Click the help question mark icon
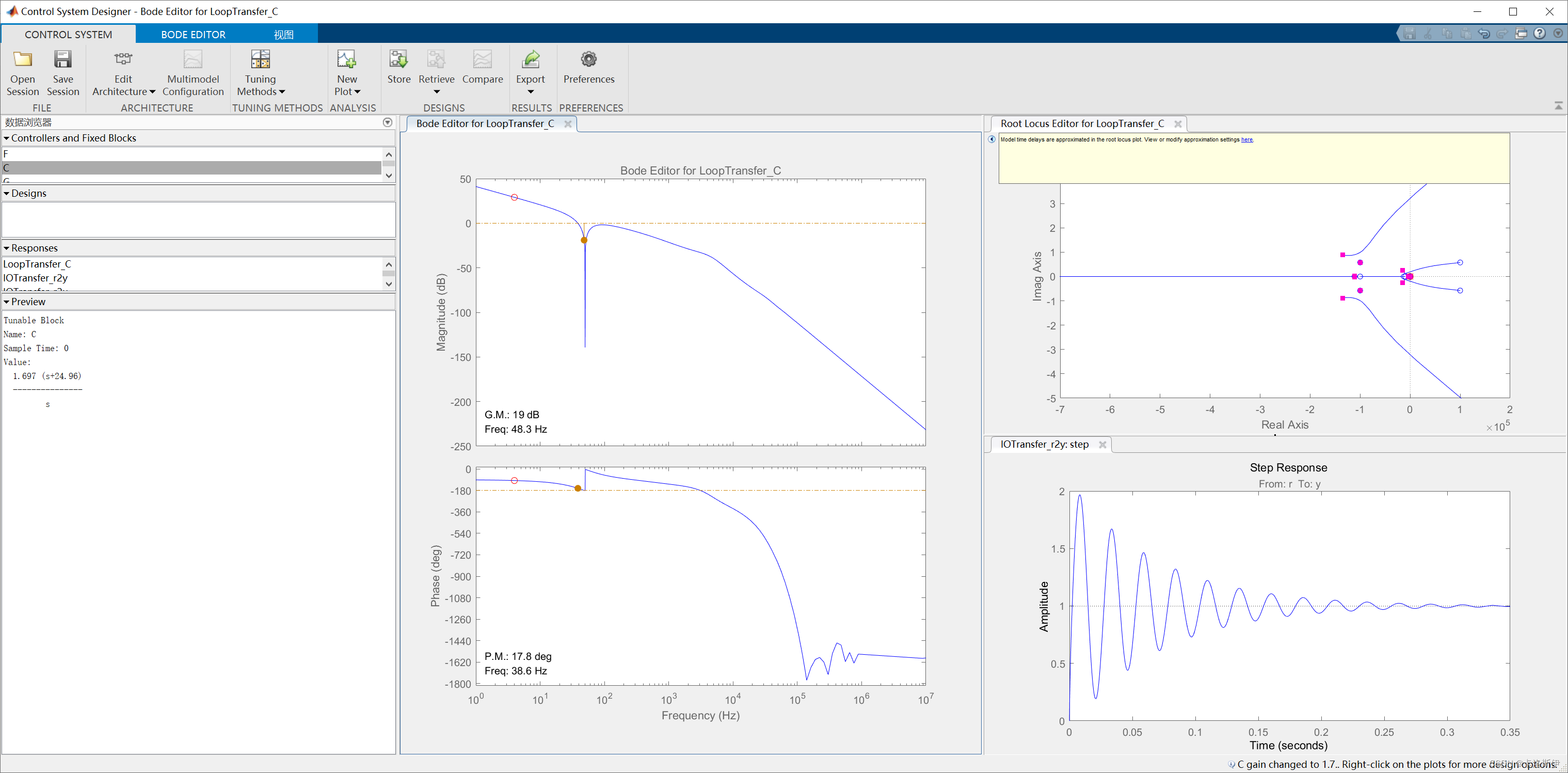 point(1540,34)
